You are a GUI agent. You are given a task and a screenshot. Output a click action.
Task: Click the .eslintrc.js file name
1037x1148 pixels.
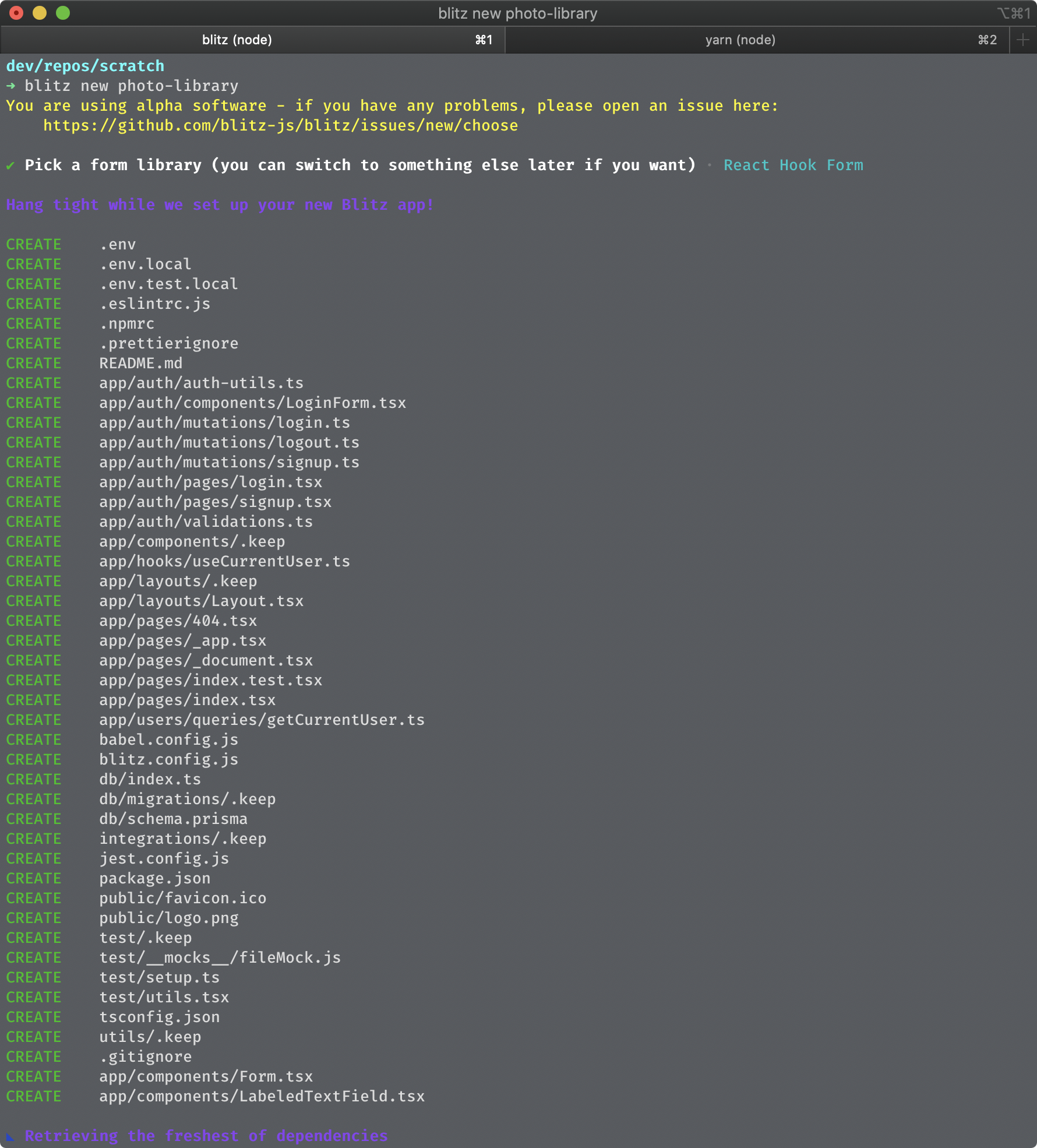coord(155,304)
